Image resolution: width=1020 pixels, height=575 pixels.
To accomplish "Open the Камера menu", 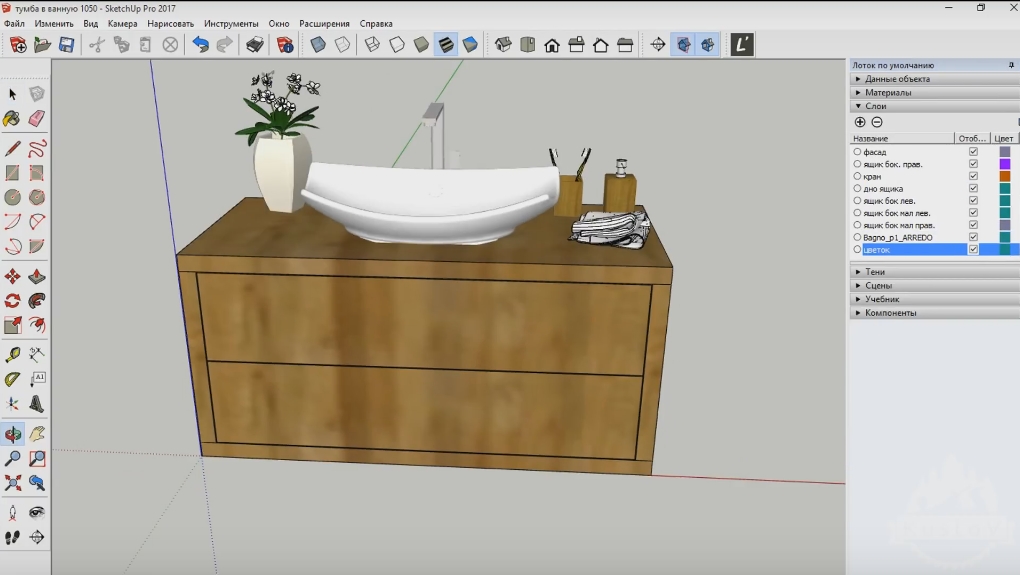I will 122,23.
